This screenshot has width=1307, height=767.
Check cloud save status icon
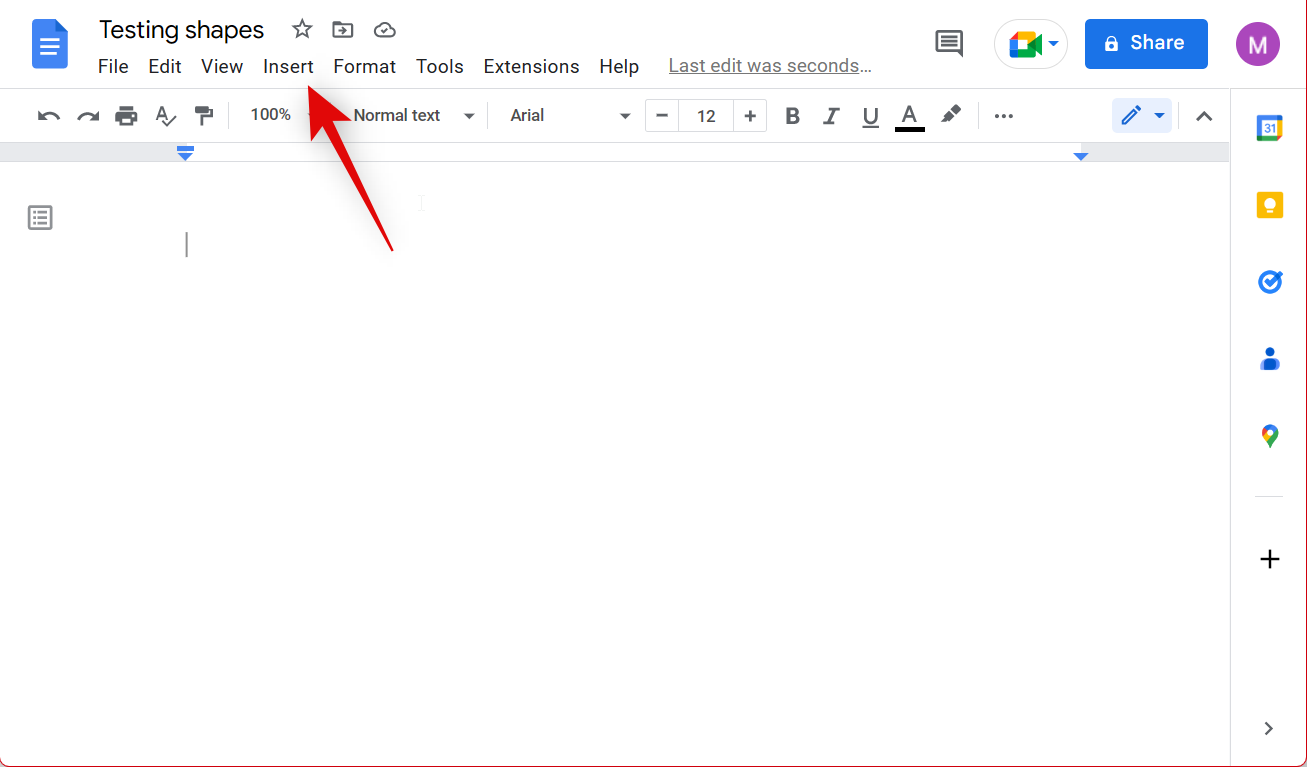point(385,30)
